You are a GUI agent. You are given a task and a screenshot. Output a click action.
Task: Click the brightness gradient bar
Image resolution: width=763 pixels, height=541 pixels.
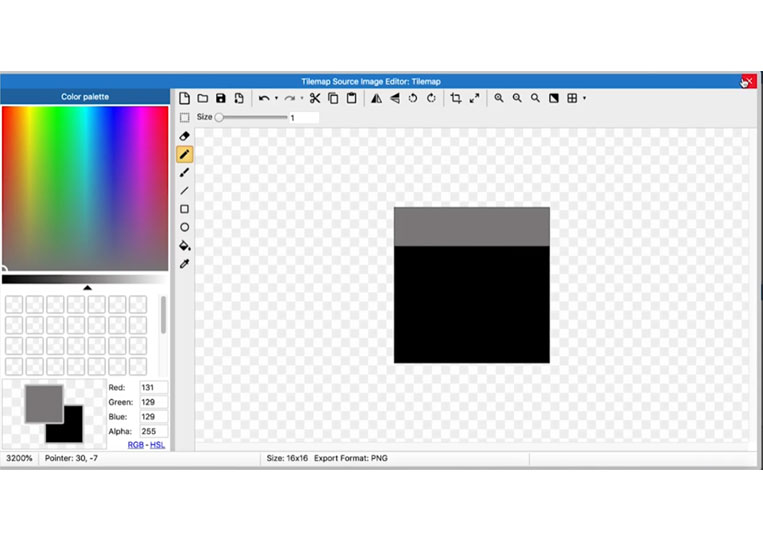coord(85,279)
